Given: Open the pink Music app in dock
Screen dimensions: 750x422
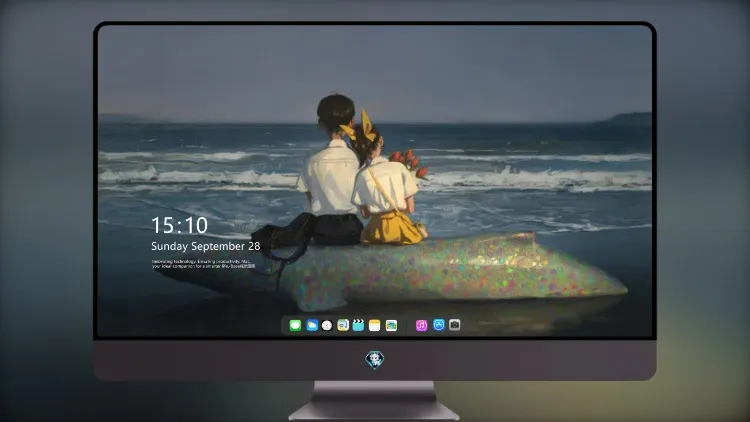Looking at the screenshot, I should click(421, 325).
